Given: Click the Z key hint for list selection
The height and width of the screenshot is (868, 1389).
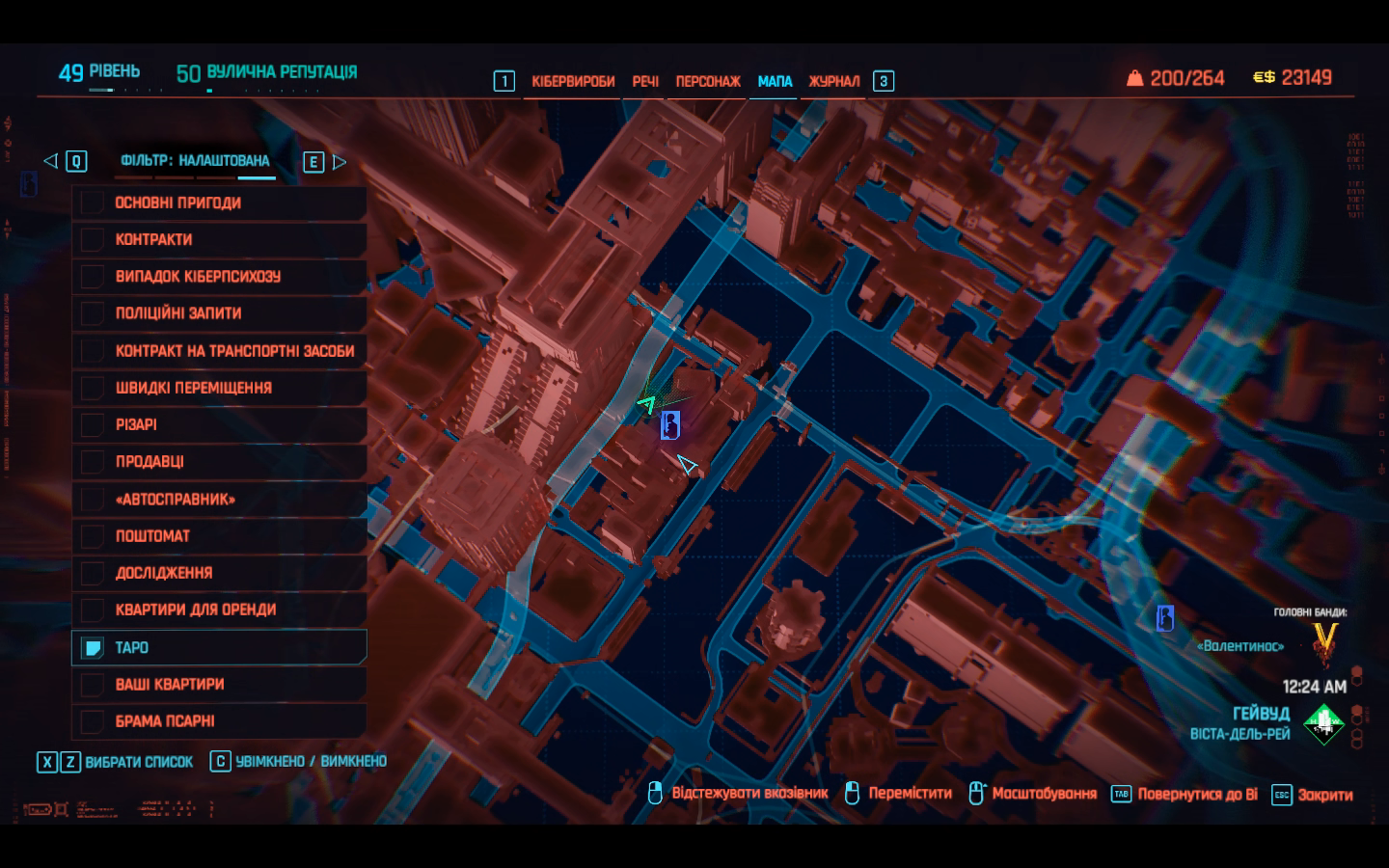Looking at the screenshot, I should pos(70,762).
